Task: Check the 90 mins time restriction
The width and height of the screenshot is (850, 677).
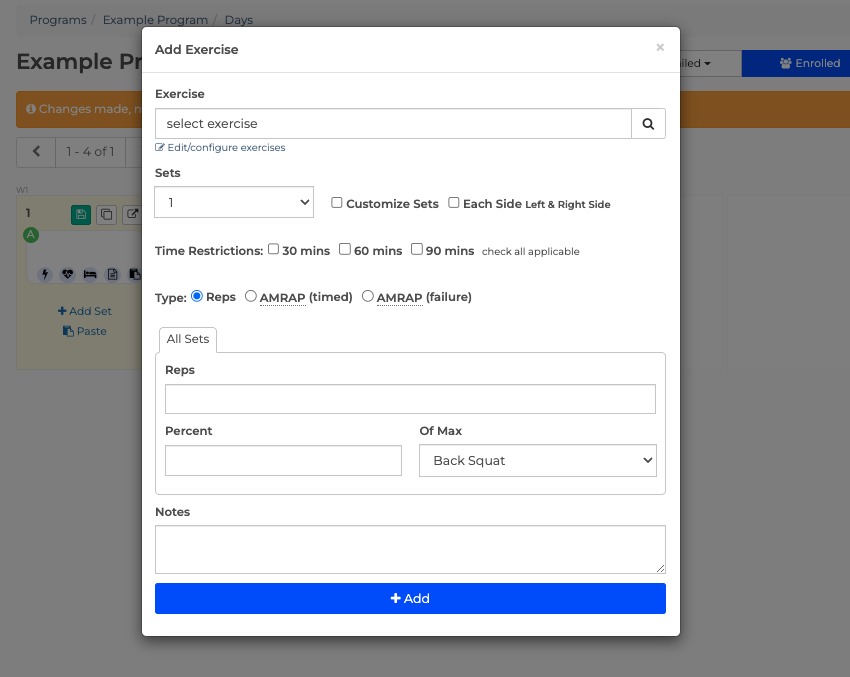Action: pyautogui.click(x=416, y=249)
